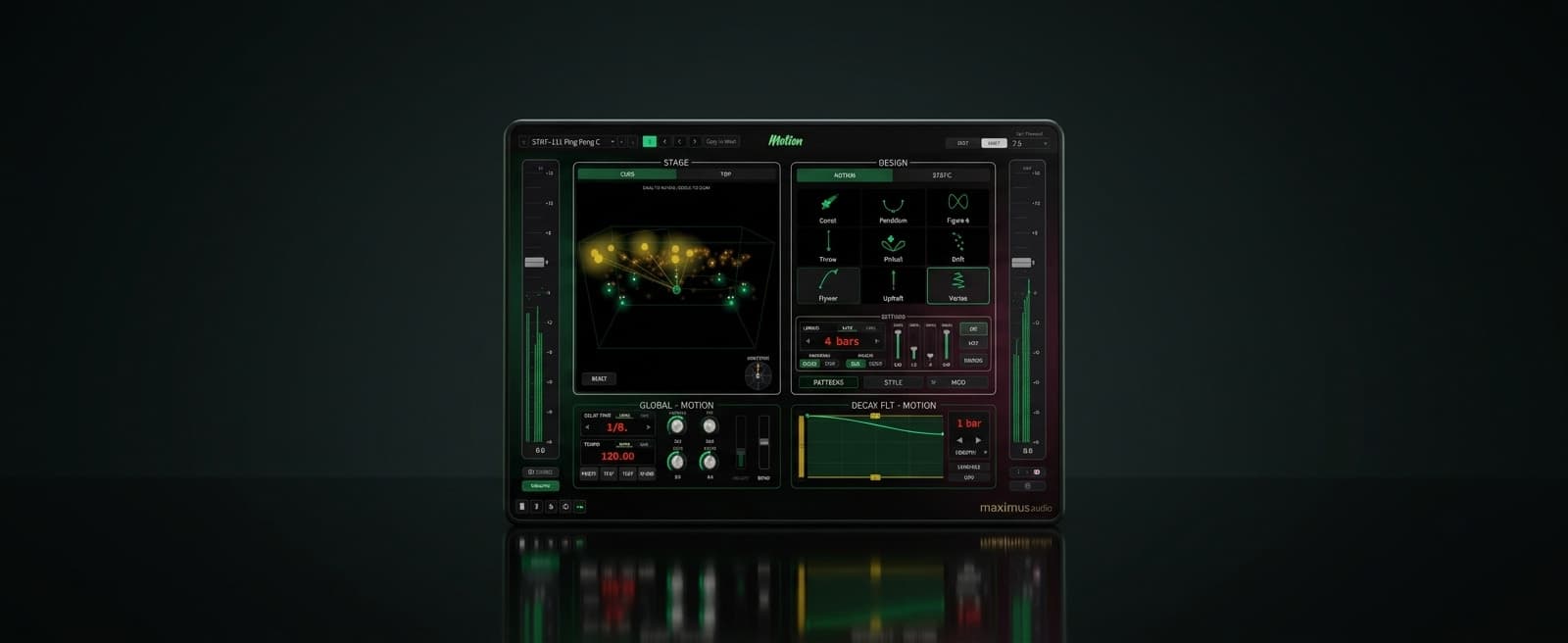Click the rightmost vertical slider in Global Motion
The height and width of the screenshot is (643, 1568).
[763, 442]
